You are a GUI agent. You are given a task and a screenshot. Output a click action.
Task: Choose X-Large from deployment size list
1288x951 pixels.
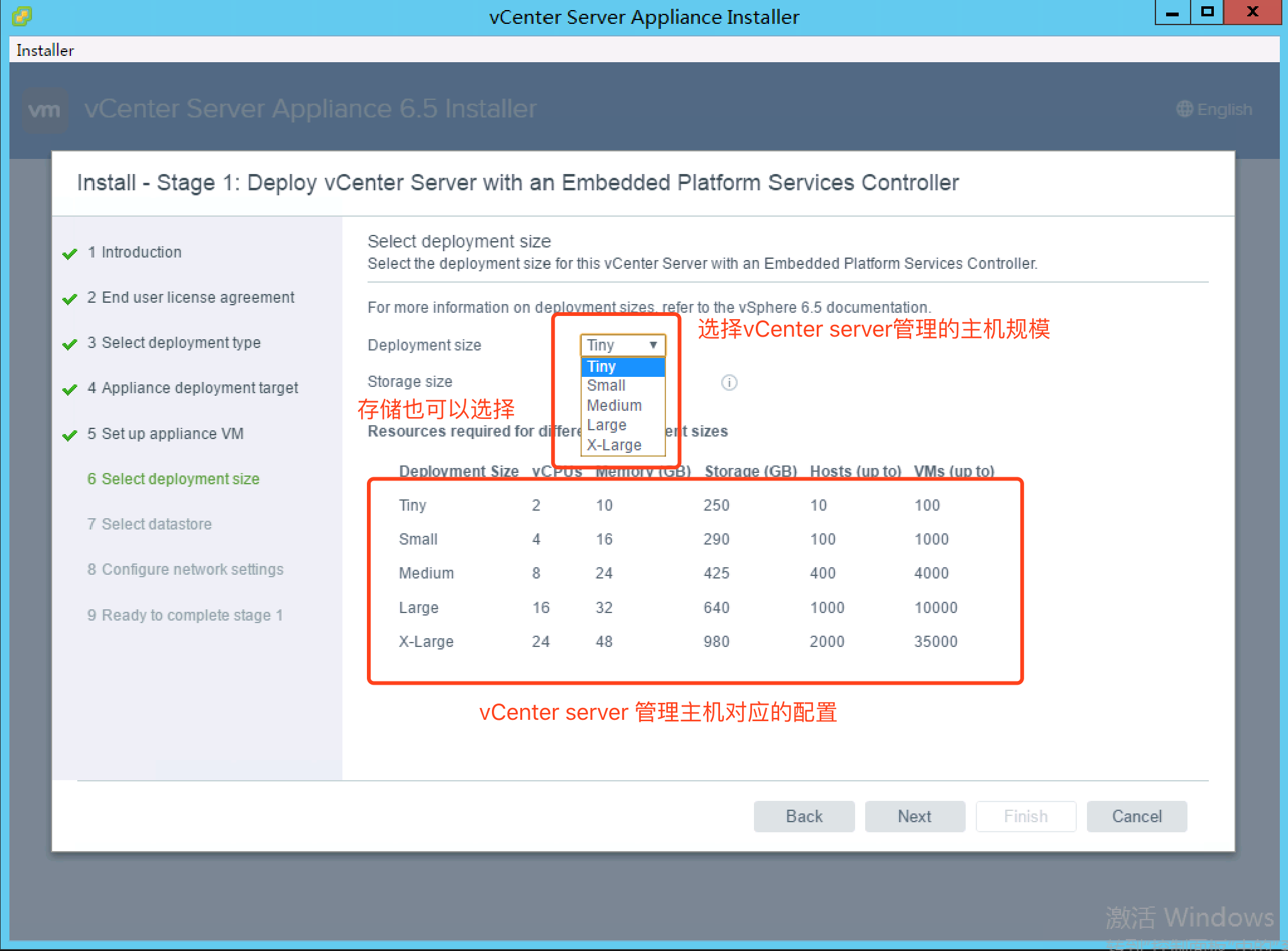[623, 445]
